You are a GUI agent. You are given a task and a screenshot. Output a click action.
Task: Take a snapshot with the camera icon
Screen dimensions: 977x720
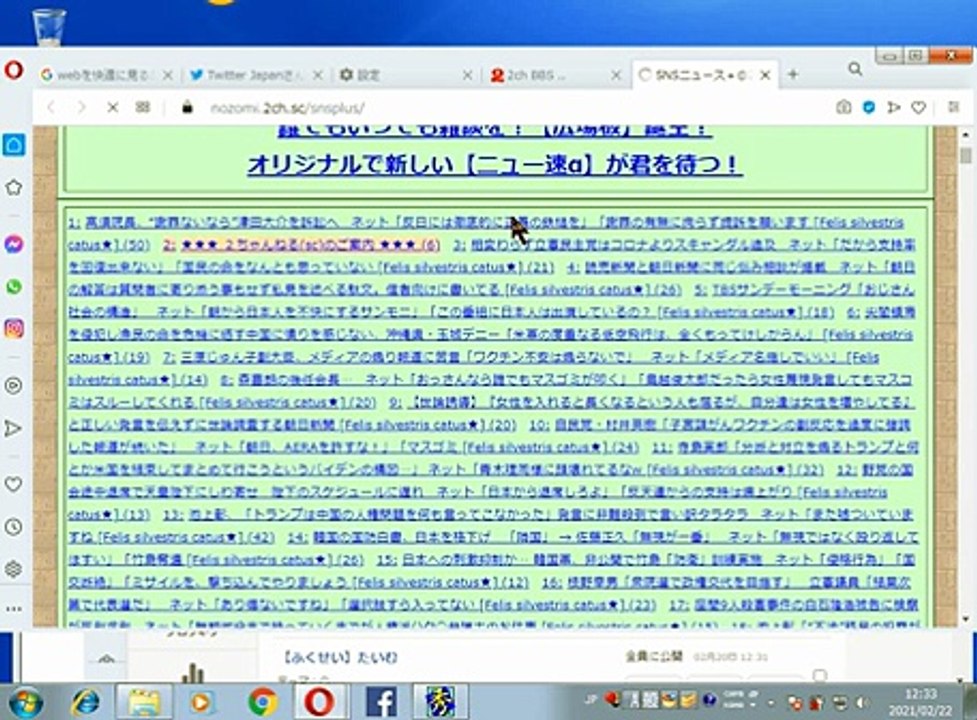(x=844, y=108)
